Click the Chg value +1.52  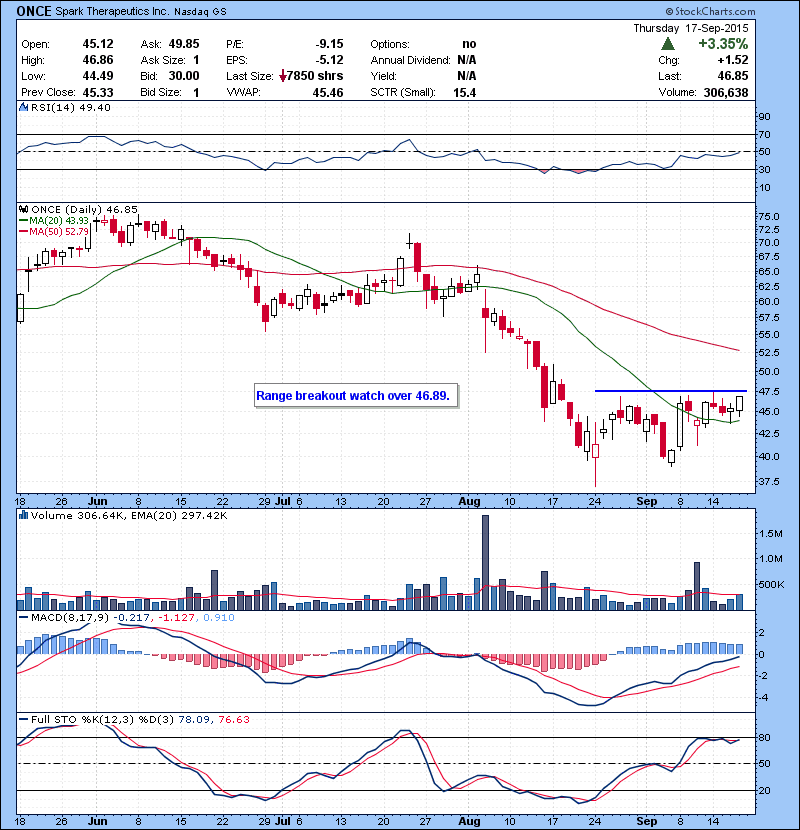(733, 60)
